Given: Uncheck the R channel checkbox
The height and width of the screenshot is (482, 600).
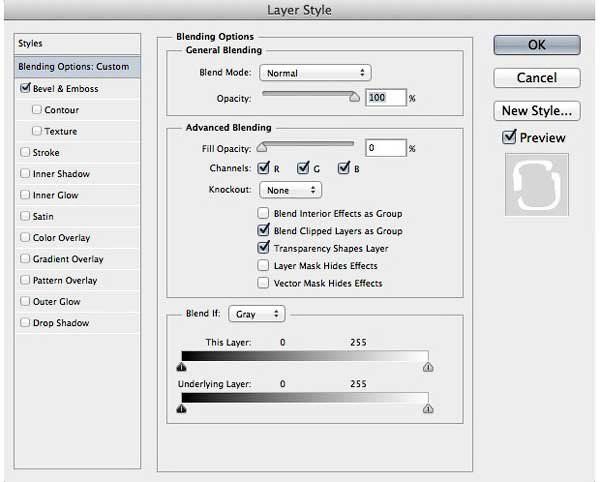Looking at the screenshot, I should [265, 168].
